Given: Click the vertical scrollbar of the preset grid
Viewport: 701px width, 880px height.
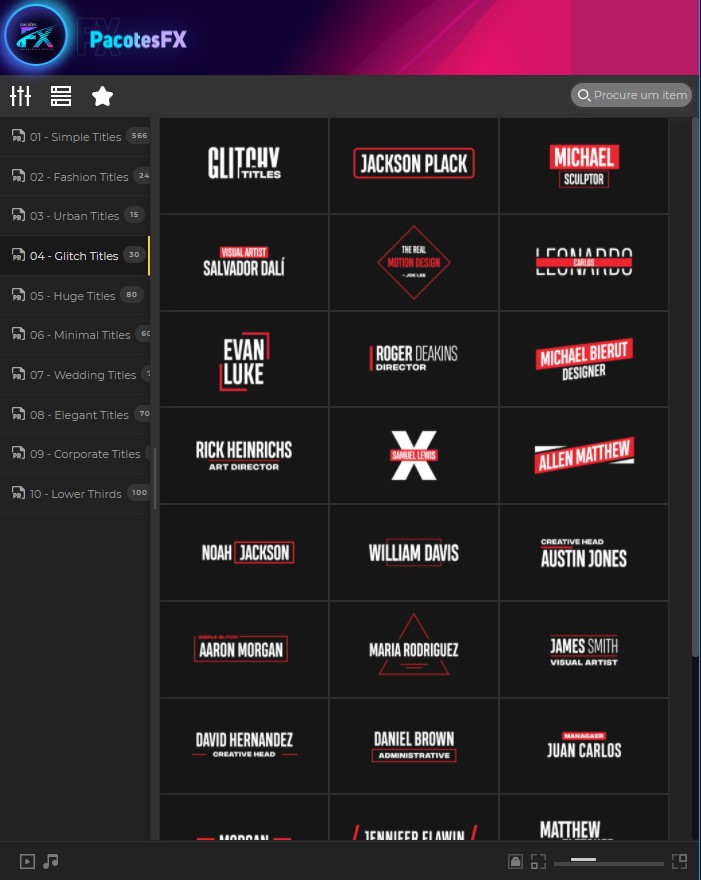Looking at the screenshot, I should 695,400.
